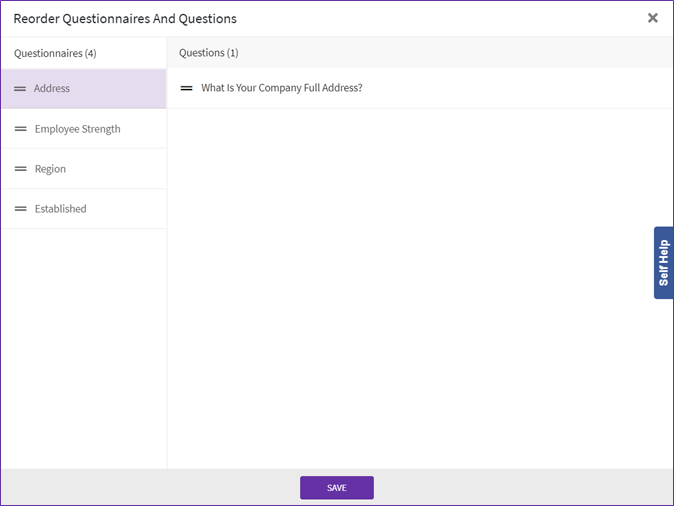Click the drag handle icon beside Address
Screen dimensions: 674x506
point(20,89)
